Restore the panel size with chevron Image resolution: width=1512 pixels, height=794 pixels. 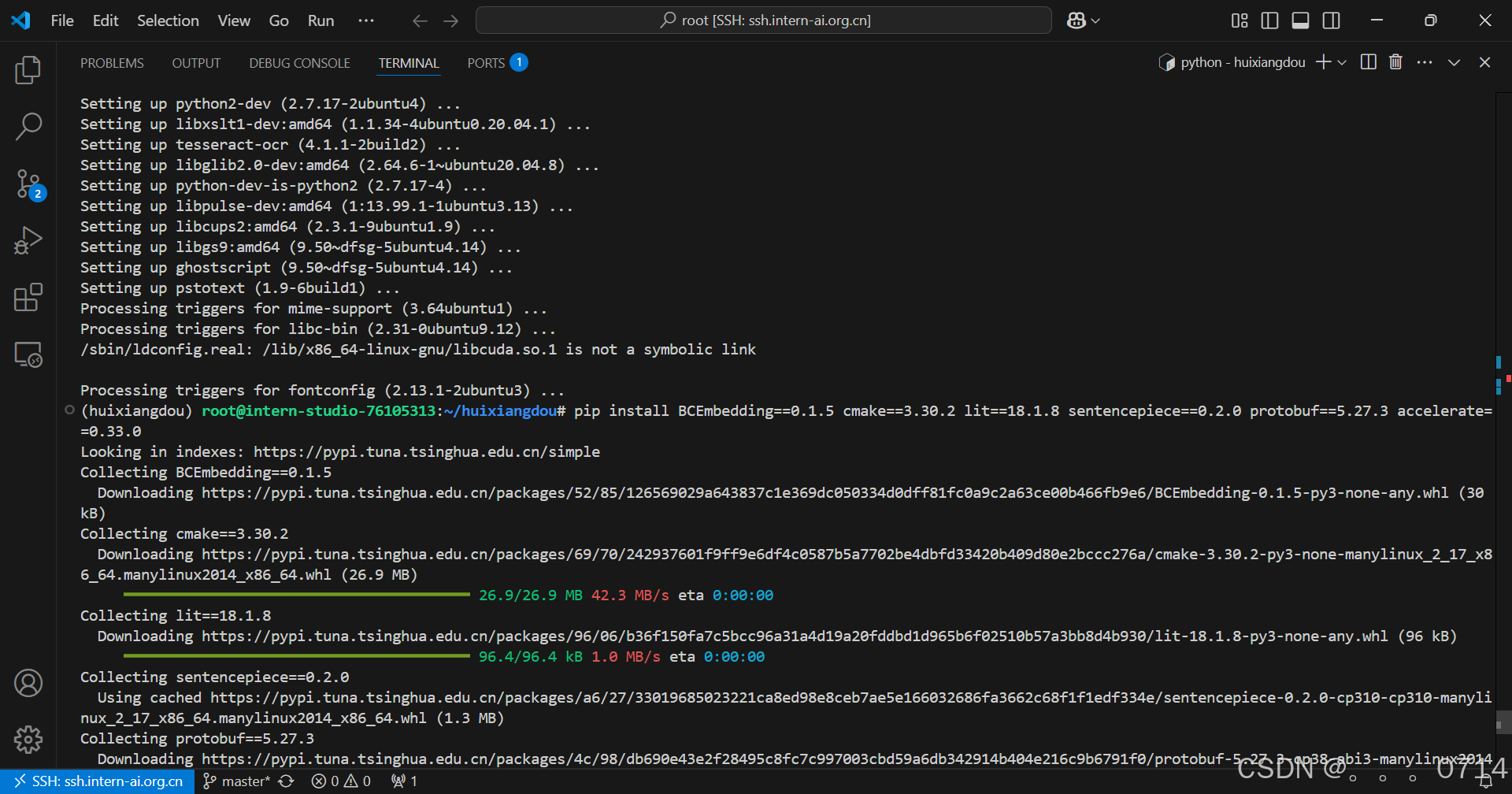pyautogui.click(x=1454, y=62)
